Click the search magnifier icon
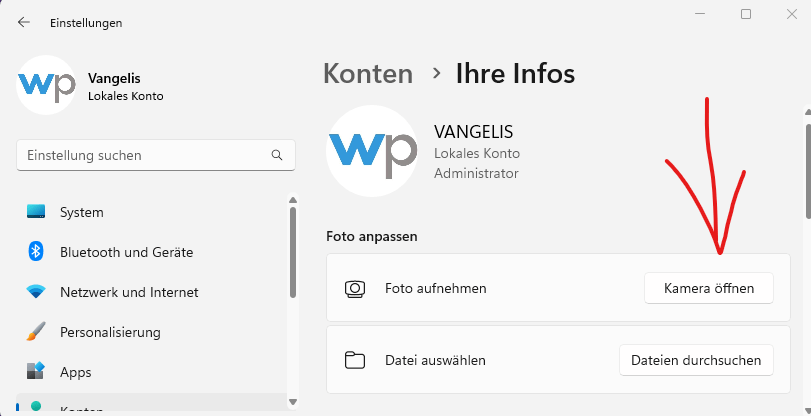The width and height of the screenshot is (811, 416). pyautogui.click(x=277, y=156)
